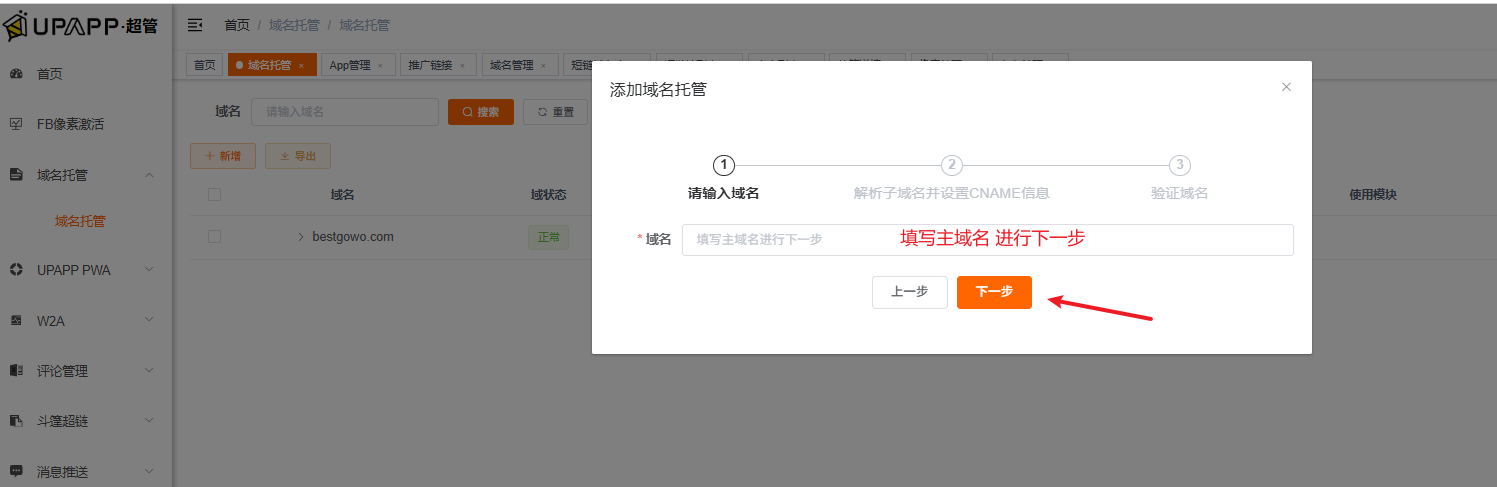Viewport: 1497px width, 487px height.
Task: Close the 推广链接 tab via its x
Action: (462, 66)
